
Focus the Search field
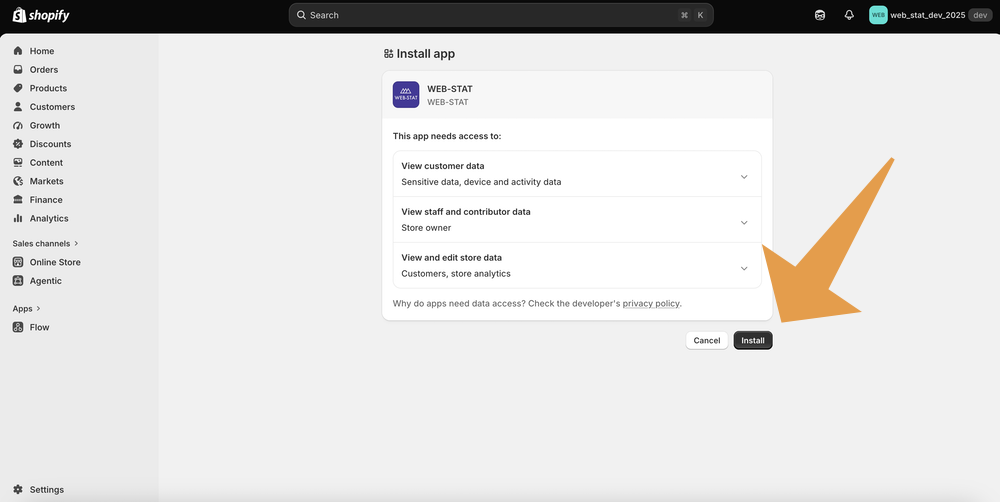coord(501,15)
